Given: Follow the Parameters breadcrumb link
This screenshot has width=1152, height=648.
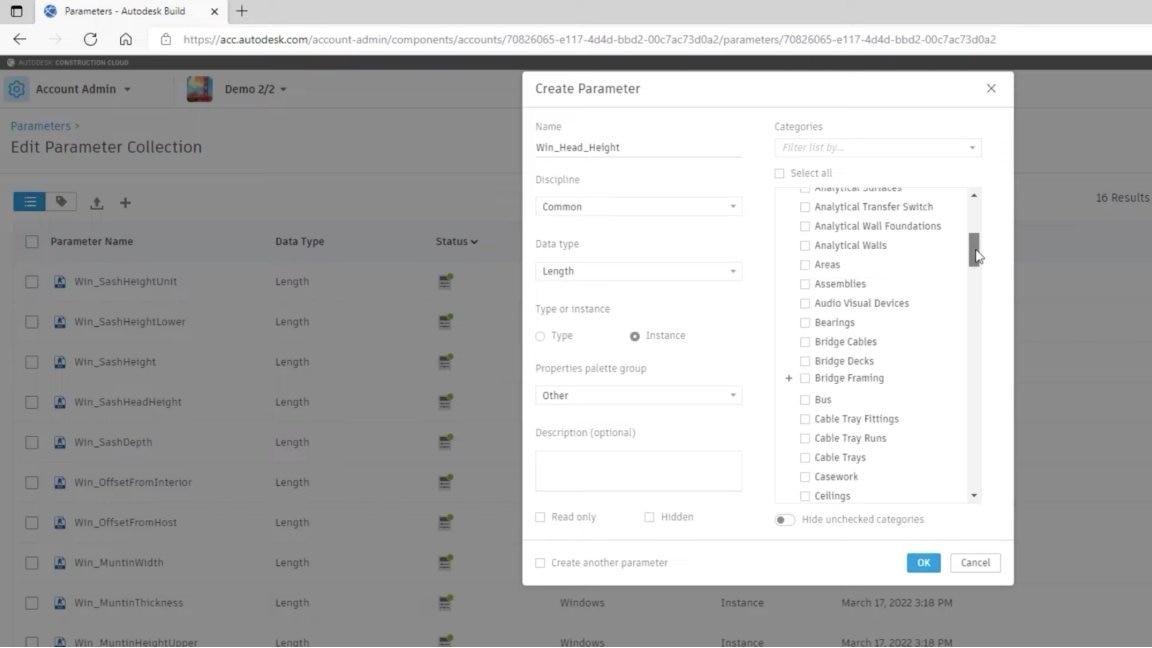Looking at the screenshot, I should 40,126.
